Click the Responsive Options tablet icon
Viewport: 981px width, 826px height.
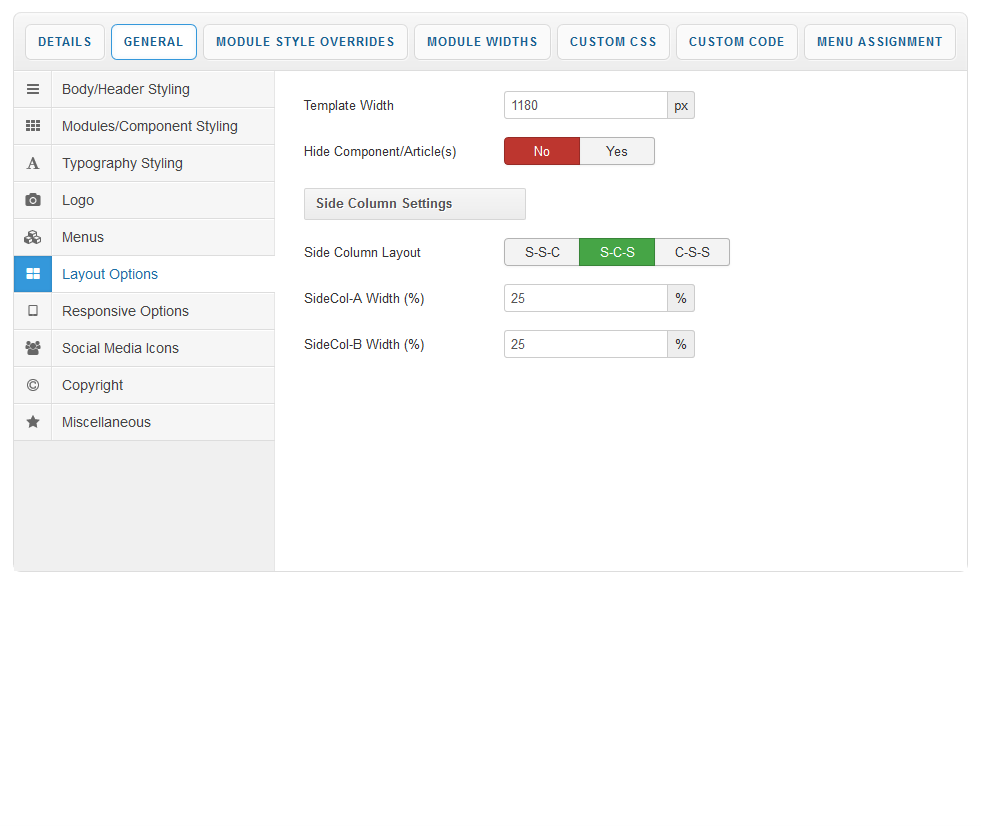pos(33,311)
